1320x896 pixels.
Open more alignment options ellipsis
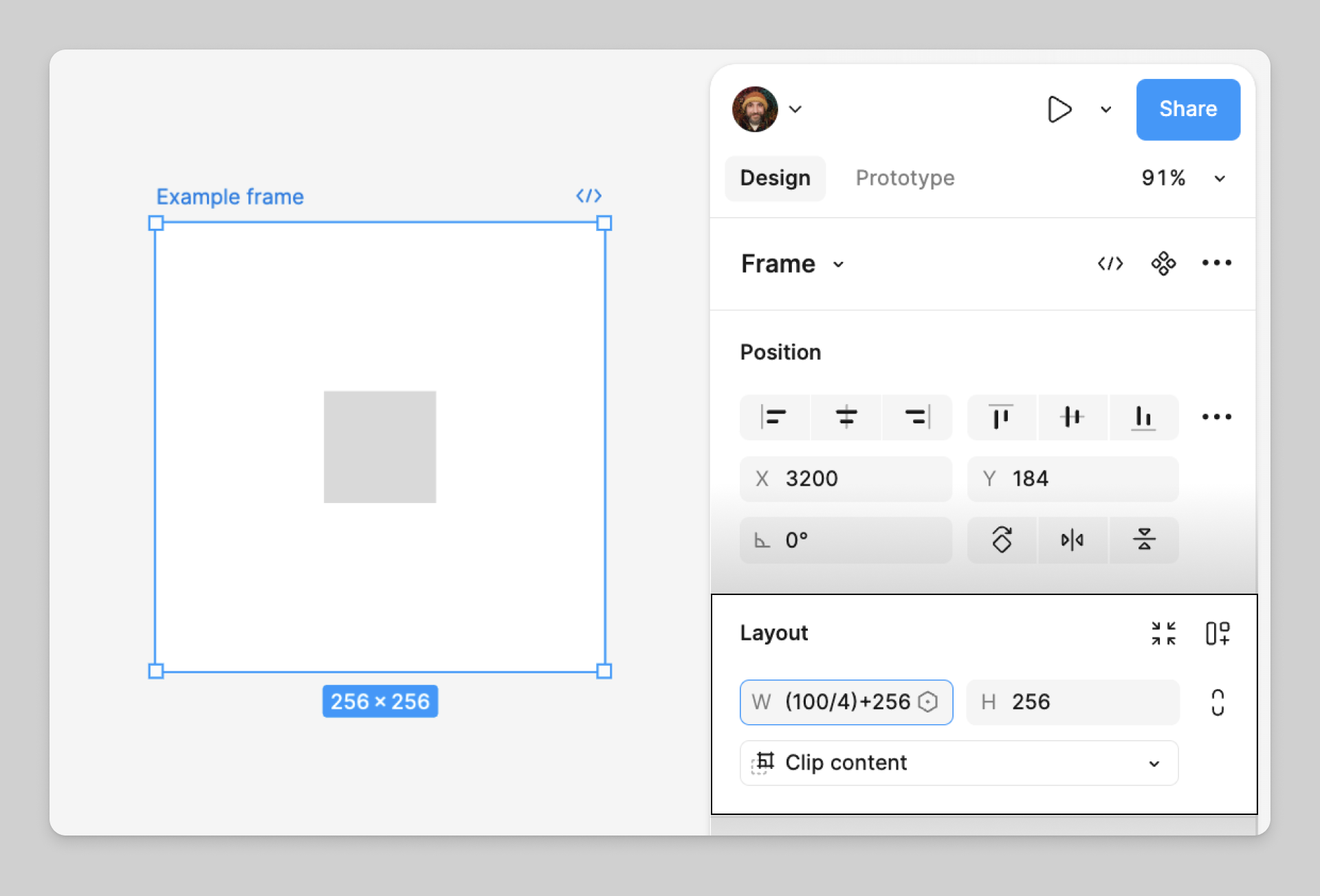1216,417
